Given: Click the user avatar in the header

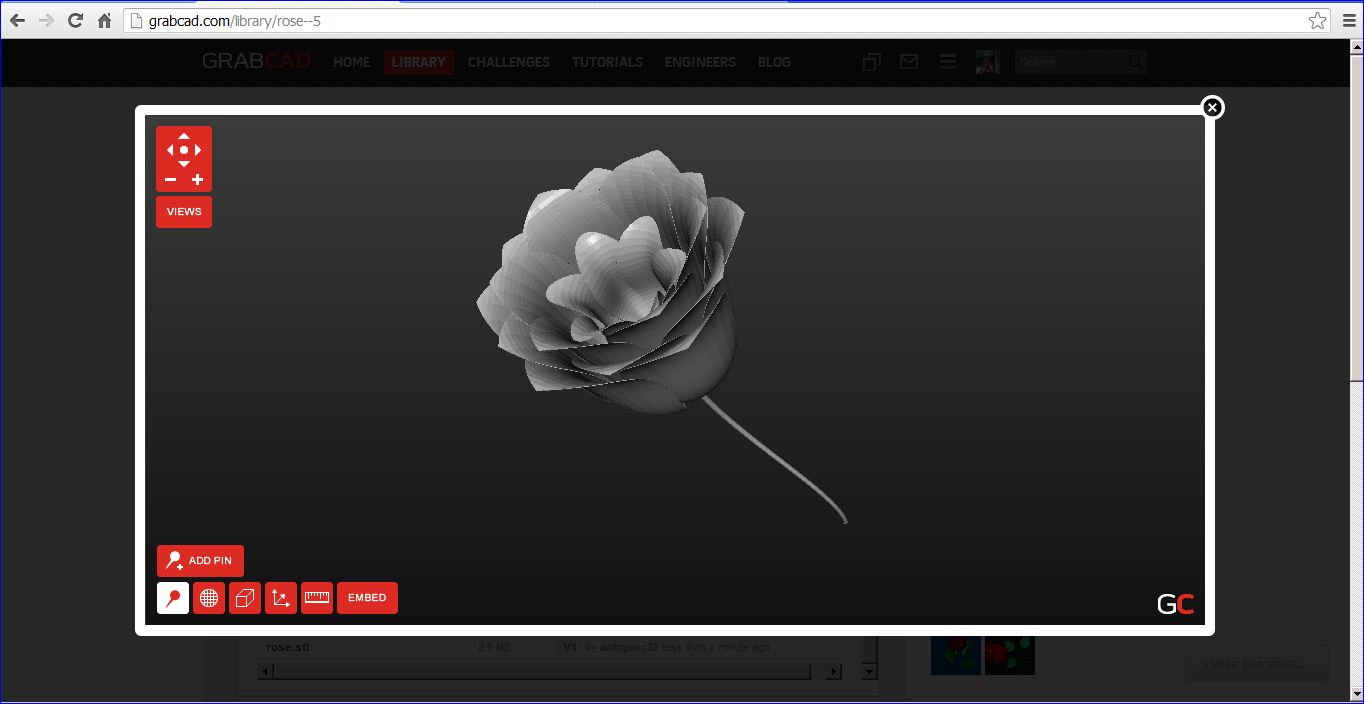Looking at the screenshot, I should click(987, 62).
